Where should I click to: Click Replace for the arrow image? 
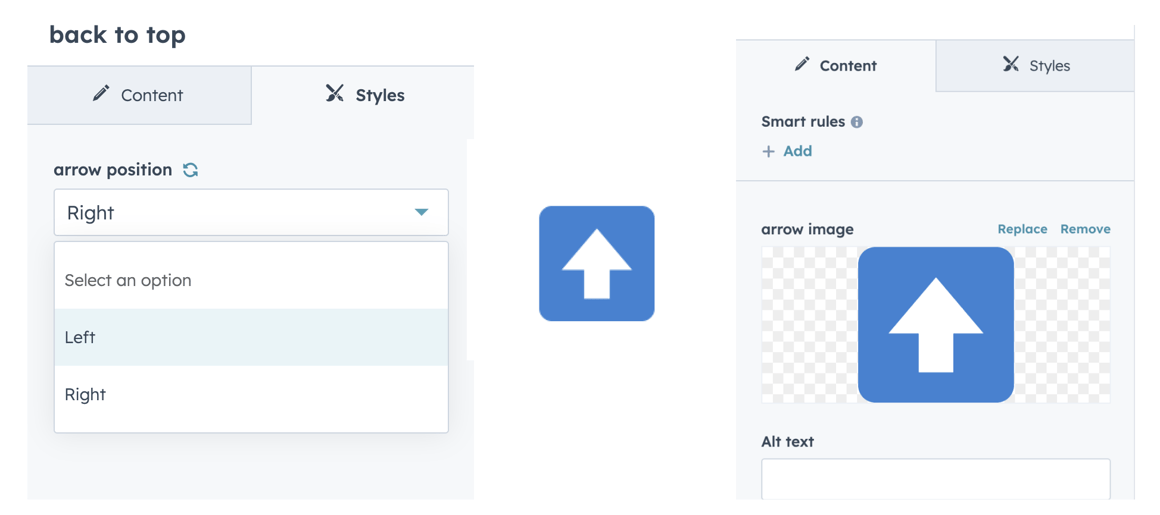click(1022, 229)
